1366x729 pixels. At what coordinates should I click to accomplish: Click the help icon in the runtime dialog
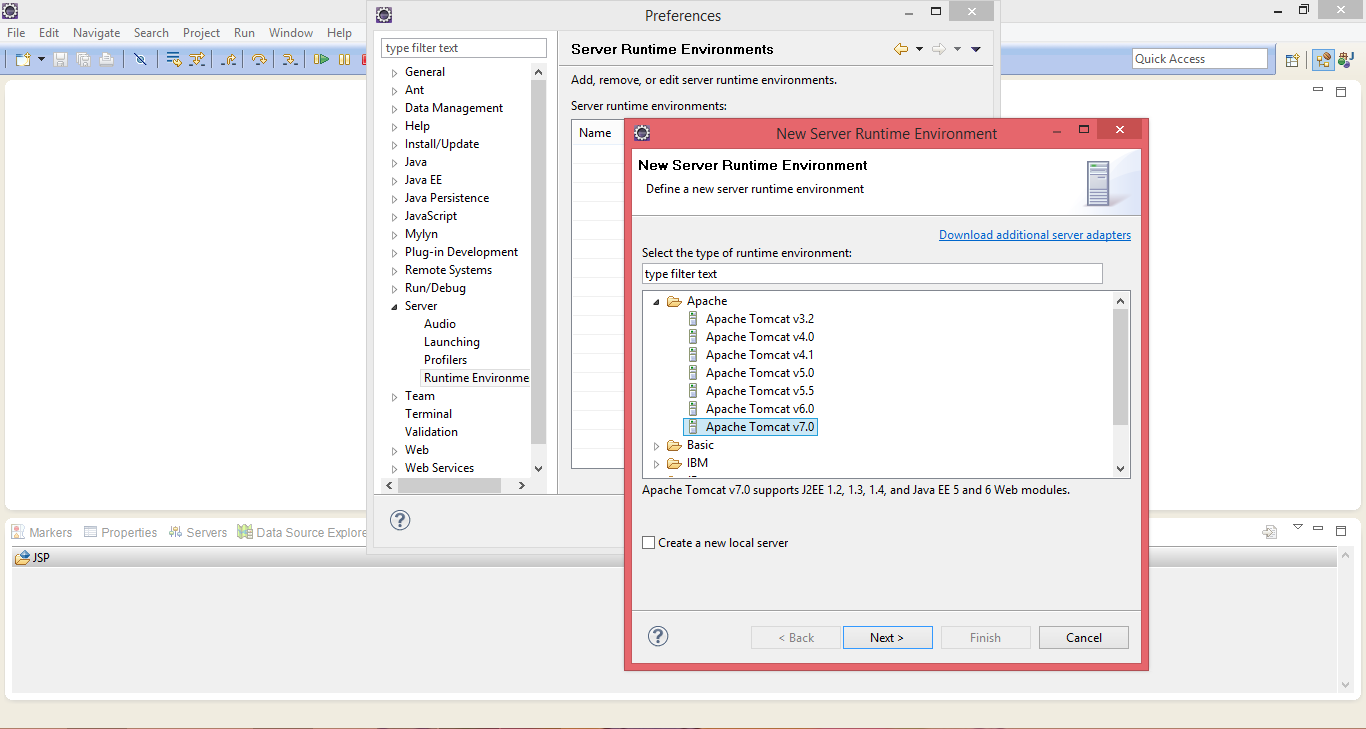(657, 636)
